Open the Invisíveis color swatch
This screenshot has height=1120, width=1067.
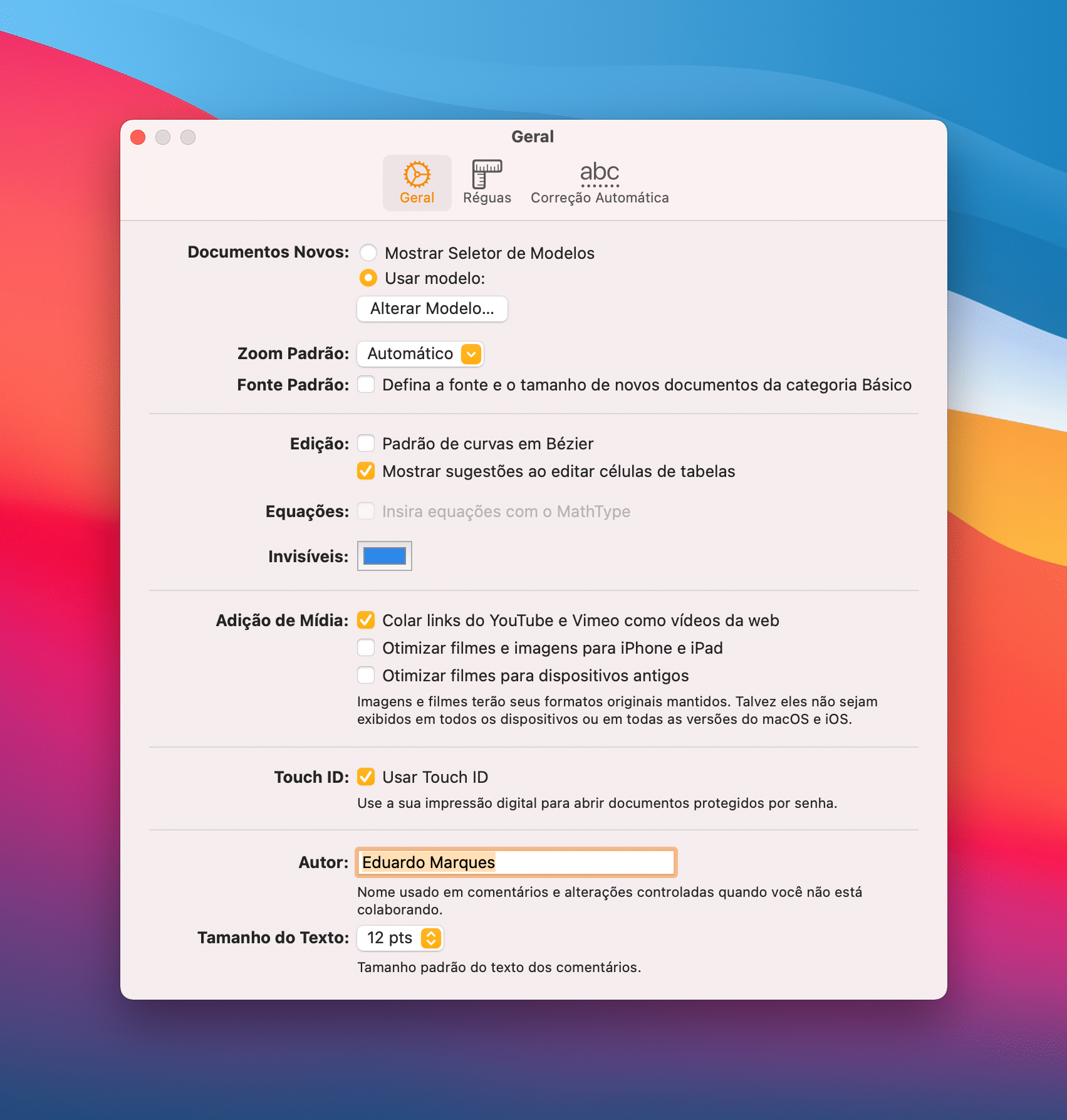click(x=384, y=556)
